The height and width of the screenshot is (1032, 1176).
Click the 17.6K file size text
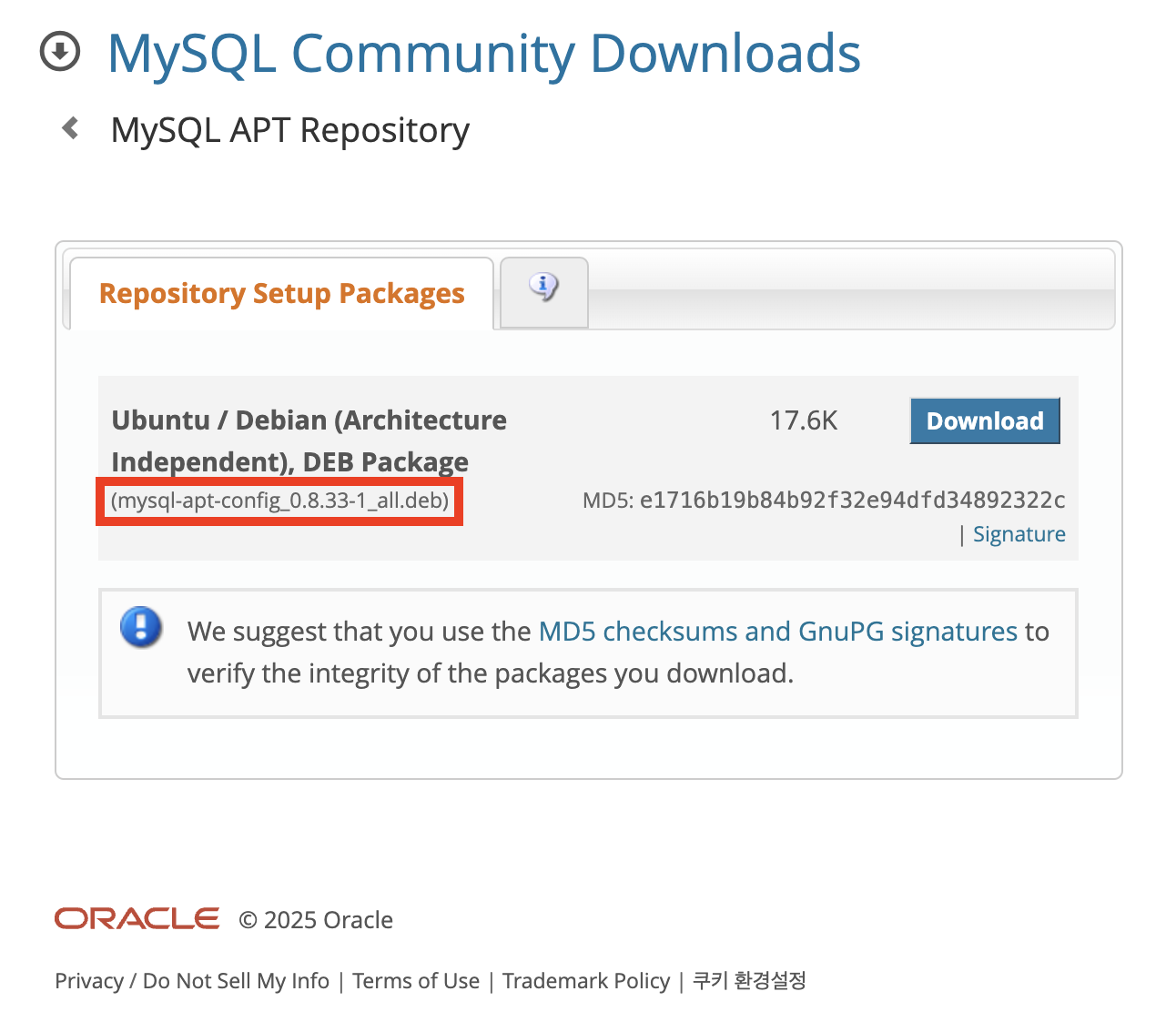point(804,420)
